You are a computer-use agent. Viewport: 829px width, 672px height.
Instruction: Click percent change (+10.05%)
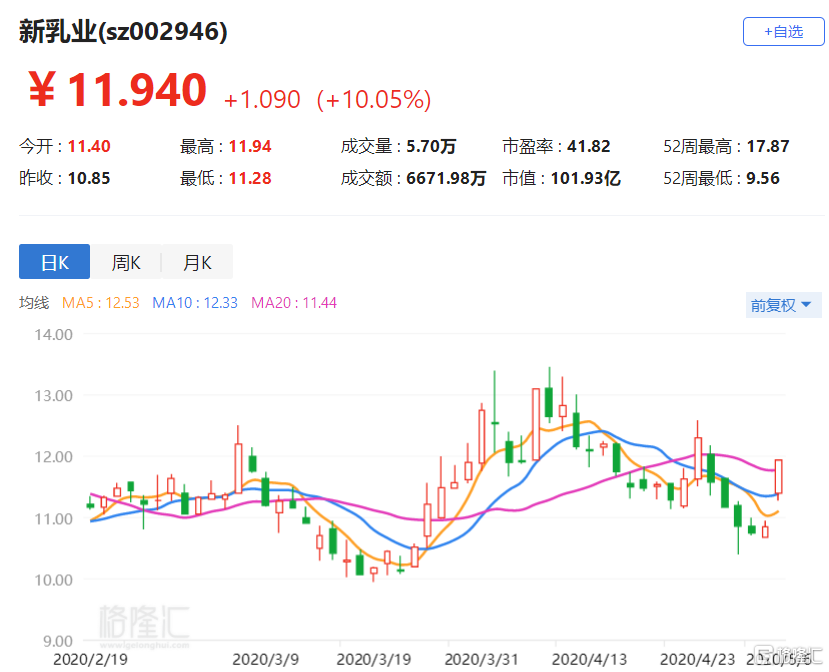click(x=374, y=100)
